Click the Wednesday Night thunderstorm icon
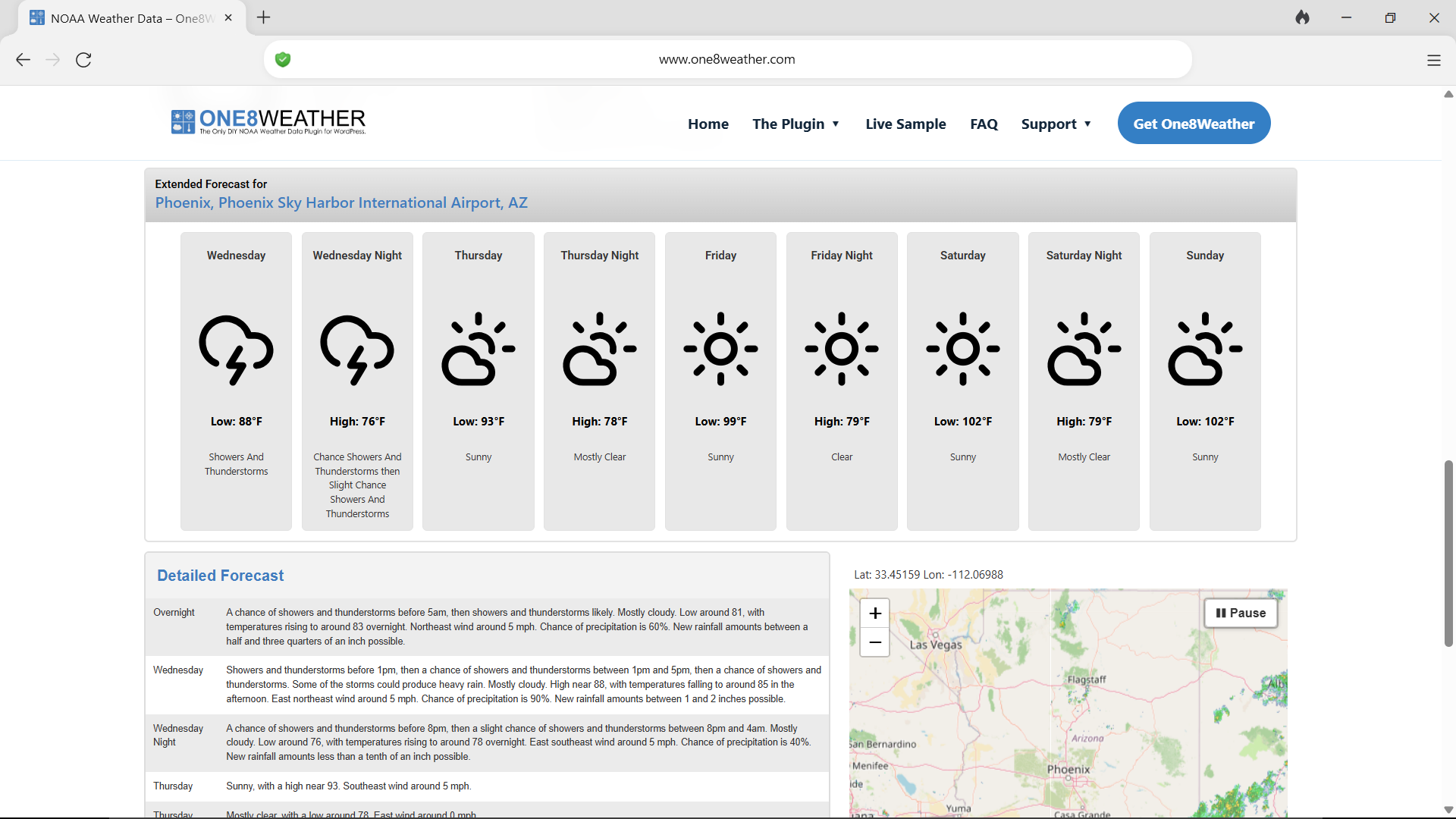This screenshot has width=1456, height=819. click(x=357, y=350)
